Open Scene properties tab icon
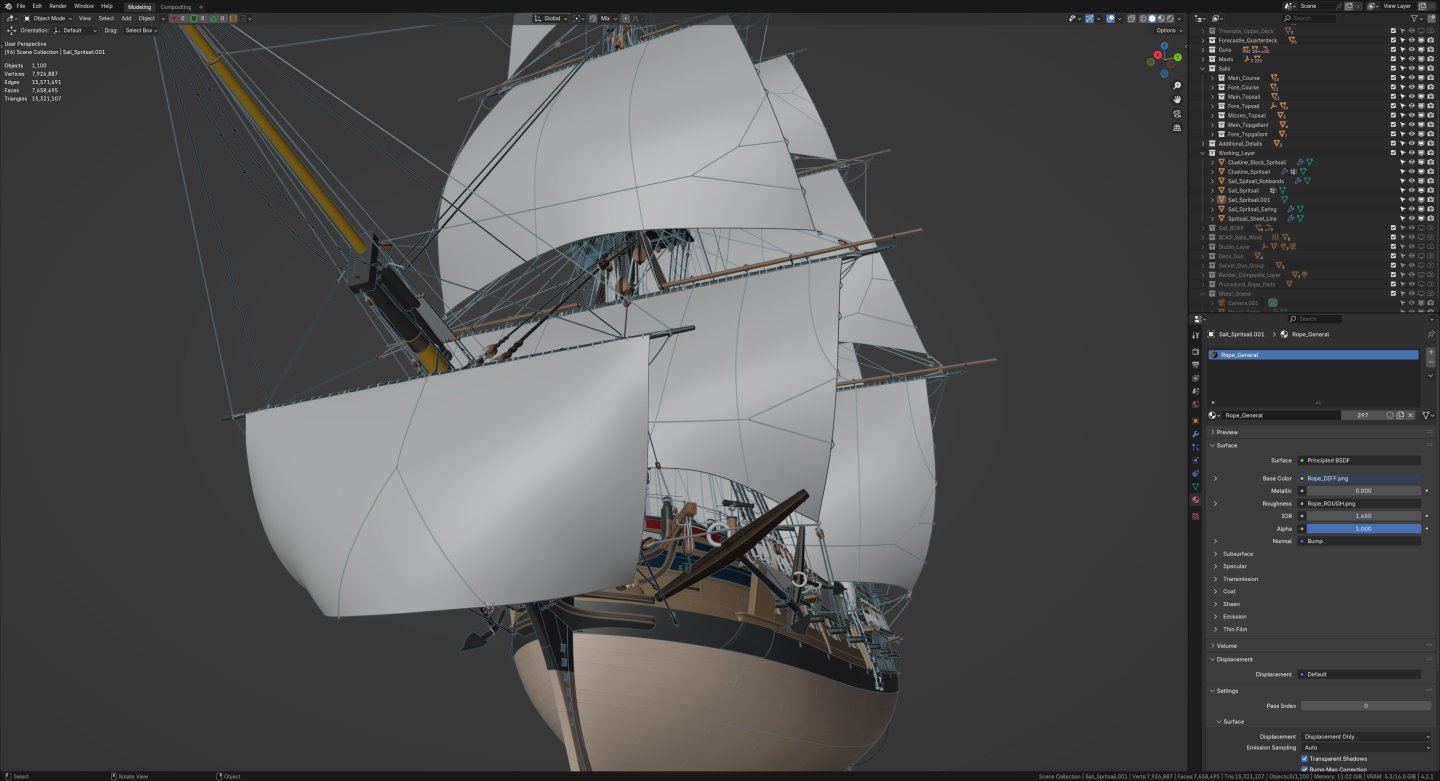The image size is (1440, 781). point(1195,391)
